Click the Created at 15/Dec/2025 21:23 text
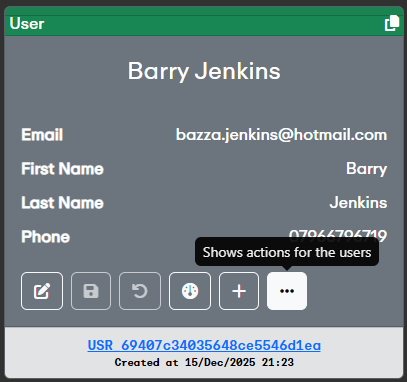This screenshot has width=407, height=382. coord(204,362)
